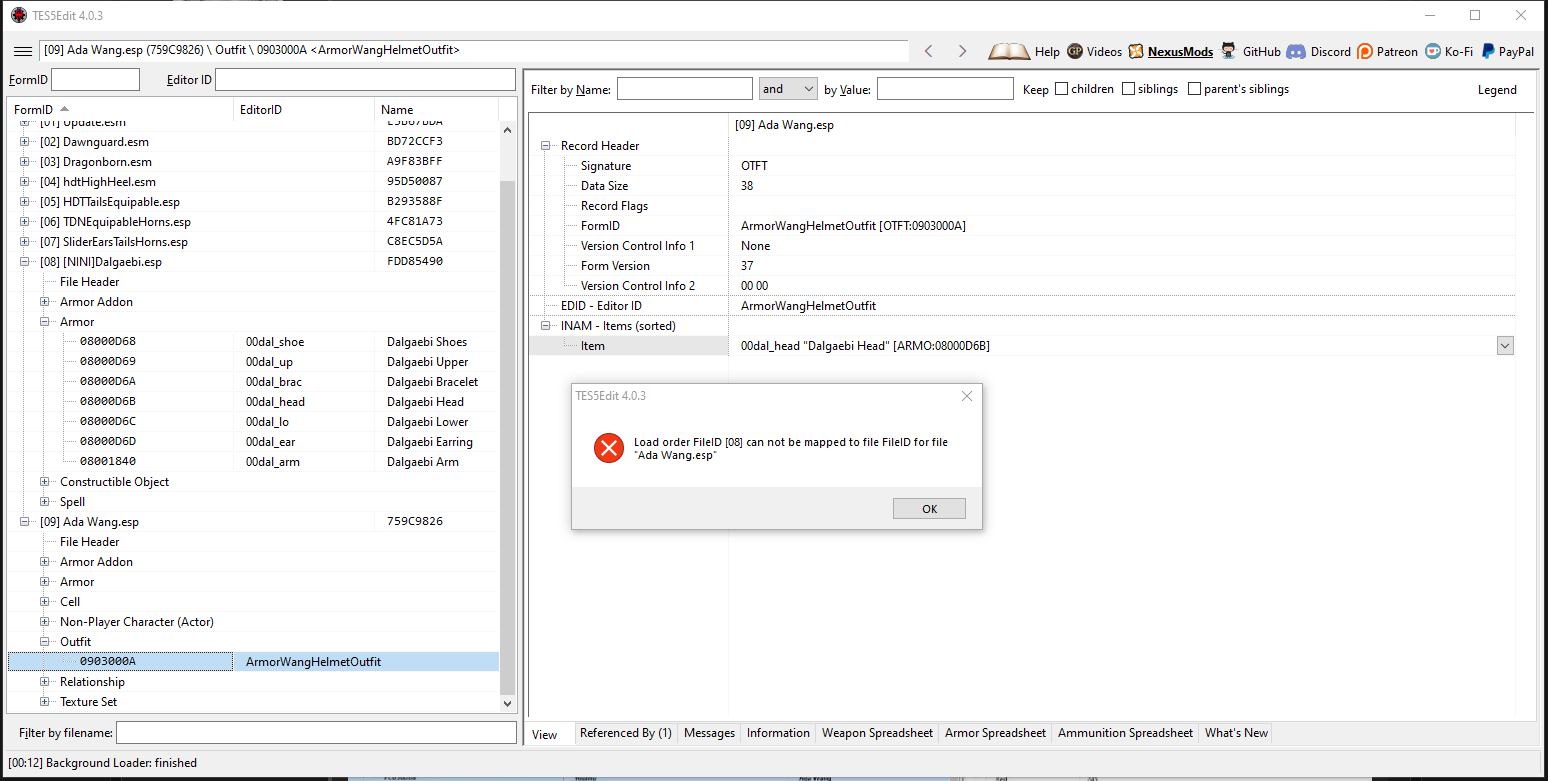The height and width of the screenshot is (781, 1548).
Task: Sort by FormID column header
Action: point(120,110)
